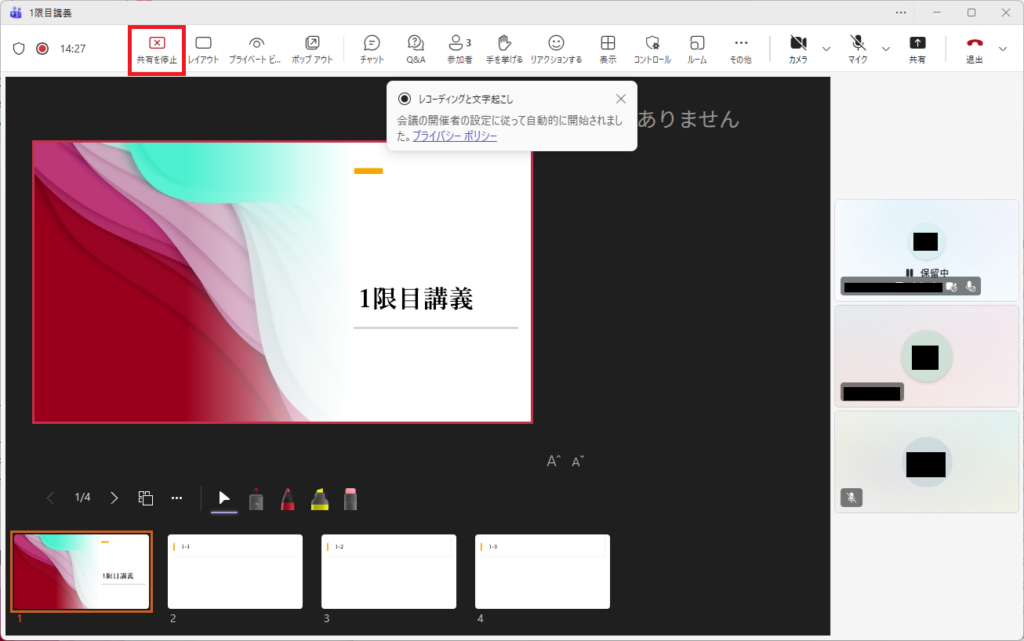Open the rooms (ルーム) icon

click(x=697, y=49)
